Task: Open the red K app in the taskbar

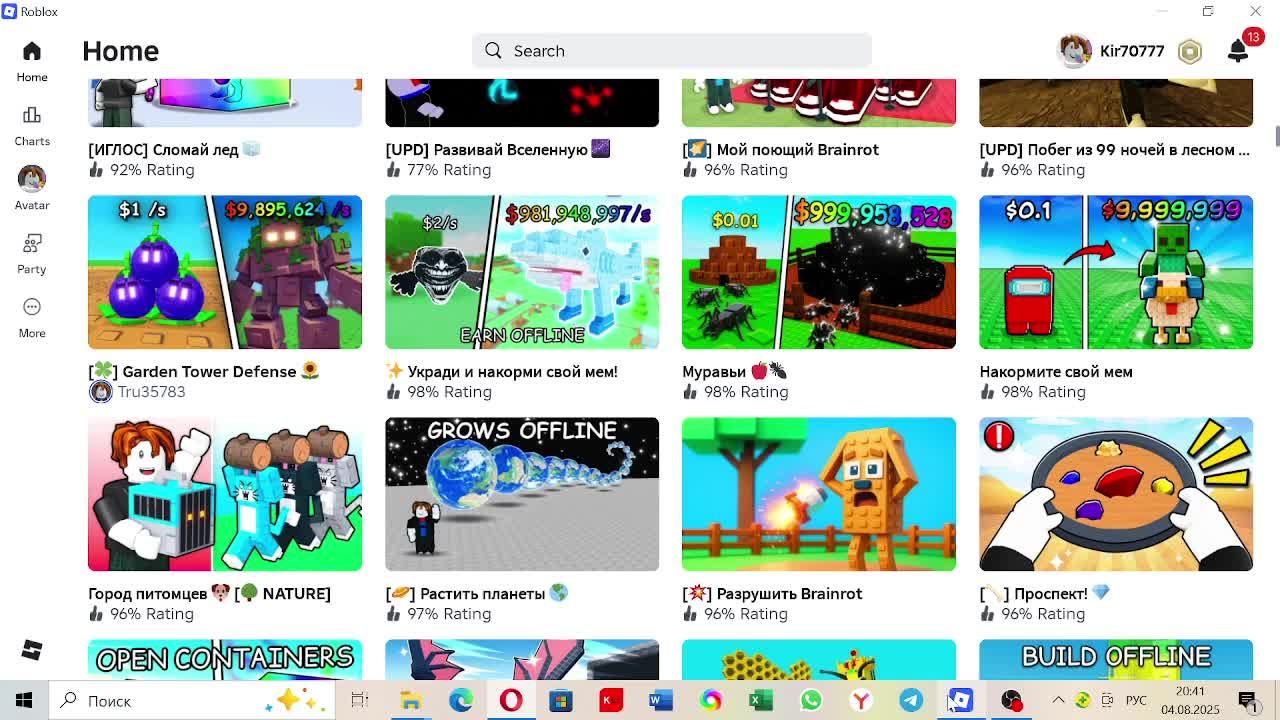Action: tap(610, 700)
